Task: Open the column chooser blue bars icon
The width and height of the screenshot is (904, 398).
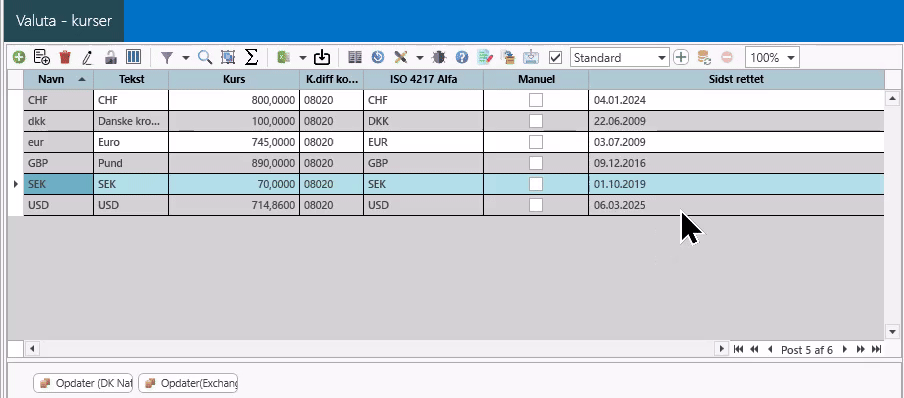Action: click(x=133, y=57)
